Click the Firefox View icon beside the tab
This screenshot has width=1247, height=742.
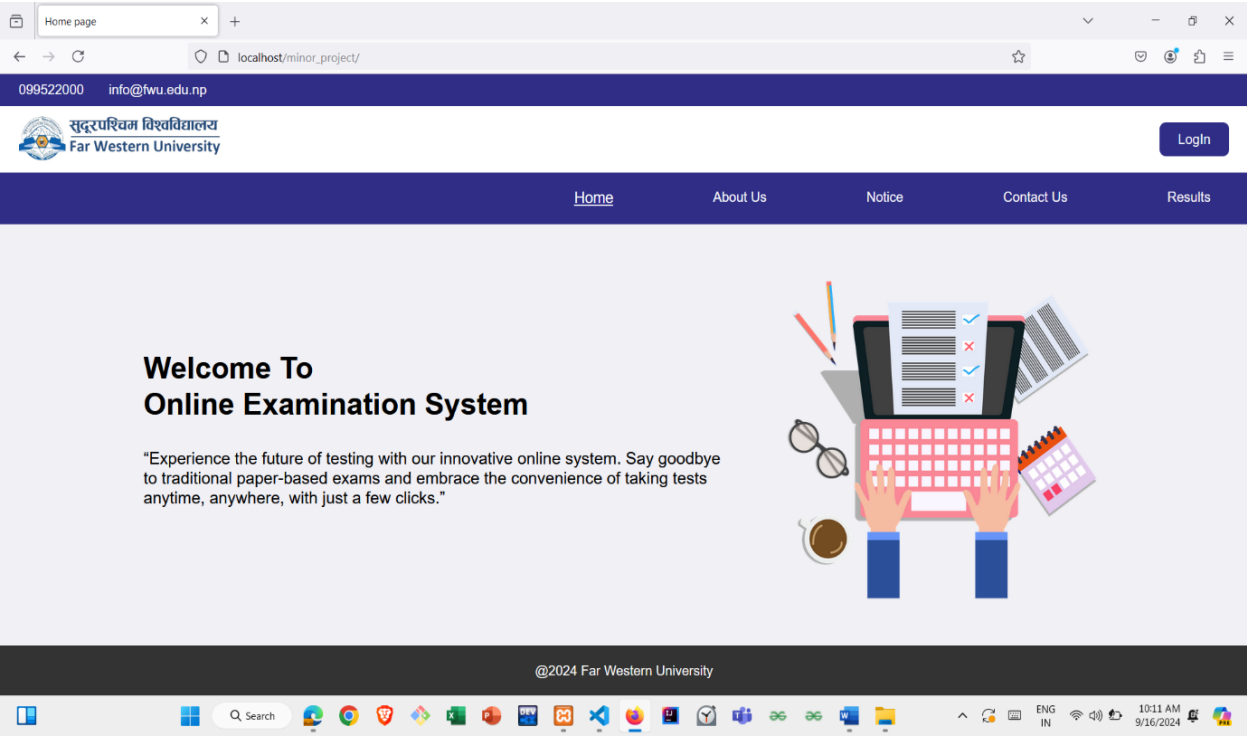[16, 21]
